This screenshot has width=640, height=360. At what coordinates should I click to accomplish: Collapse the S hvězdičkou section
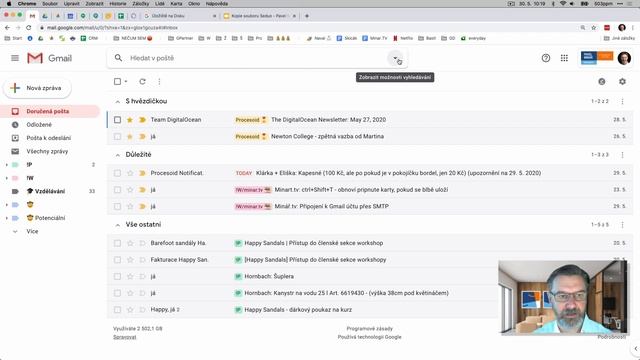[x=118, y=101]
